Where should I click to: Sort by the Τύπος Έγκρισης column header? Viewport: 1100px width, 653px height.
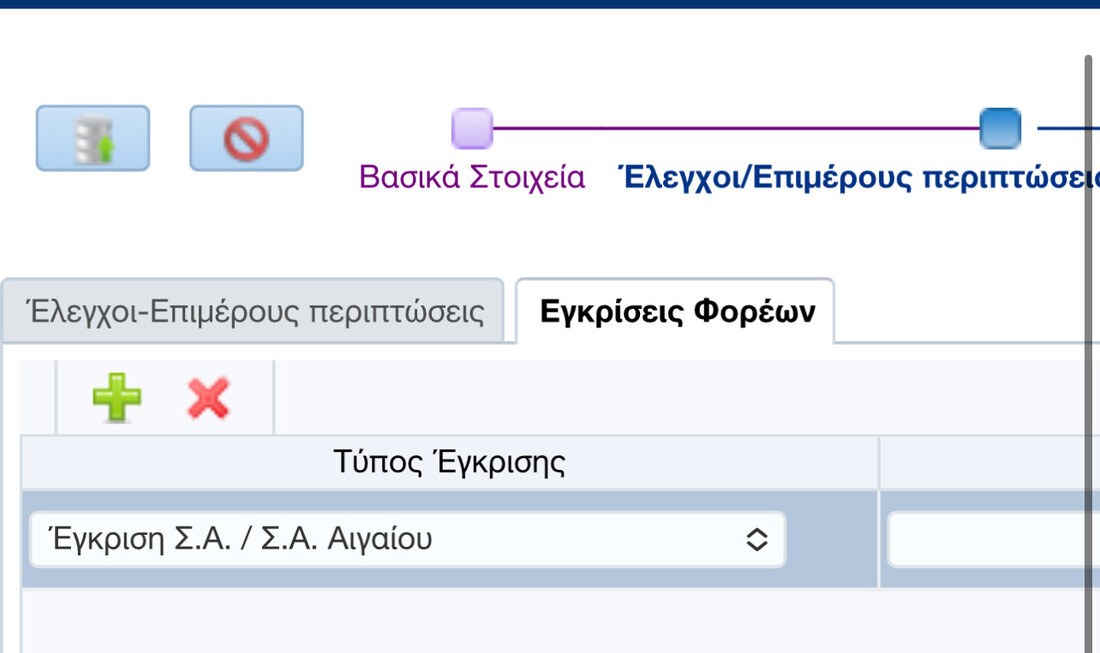[449, 463]
